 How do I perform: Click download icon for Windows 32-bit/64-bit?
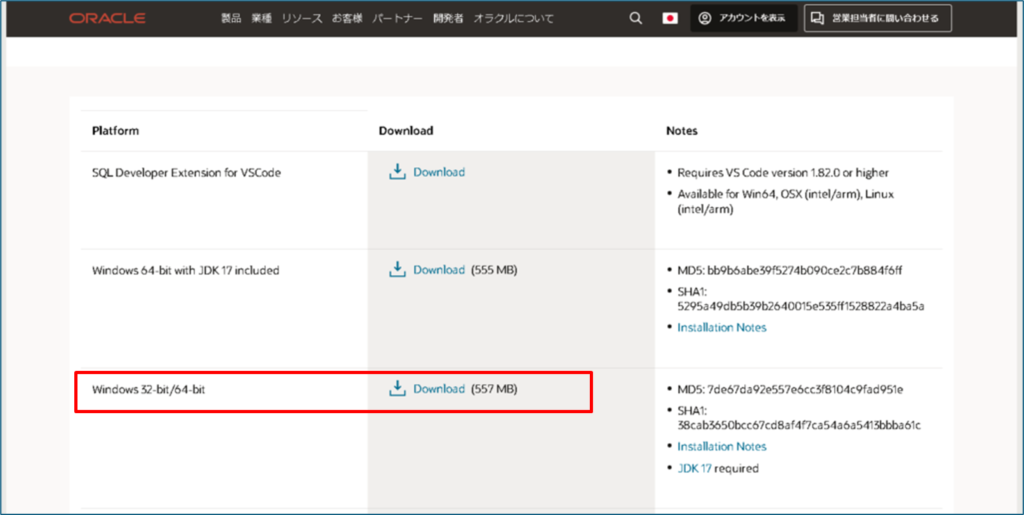[x=397, y=389]
